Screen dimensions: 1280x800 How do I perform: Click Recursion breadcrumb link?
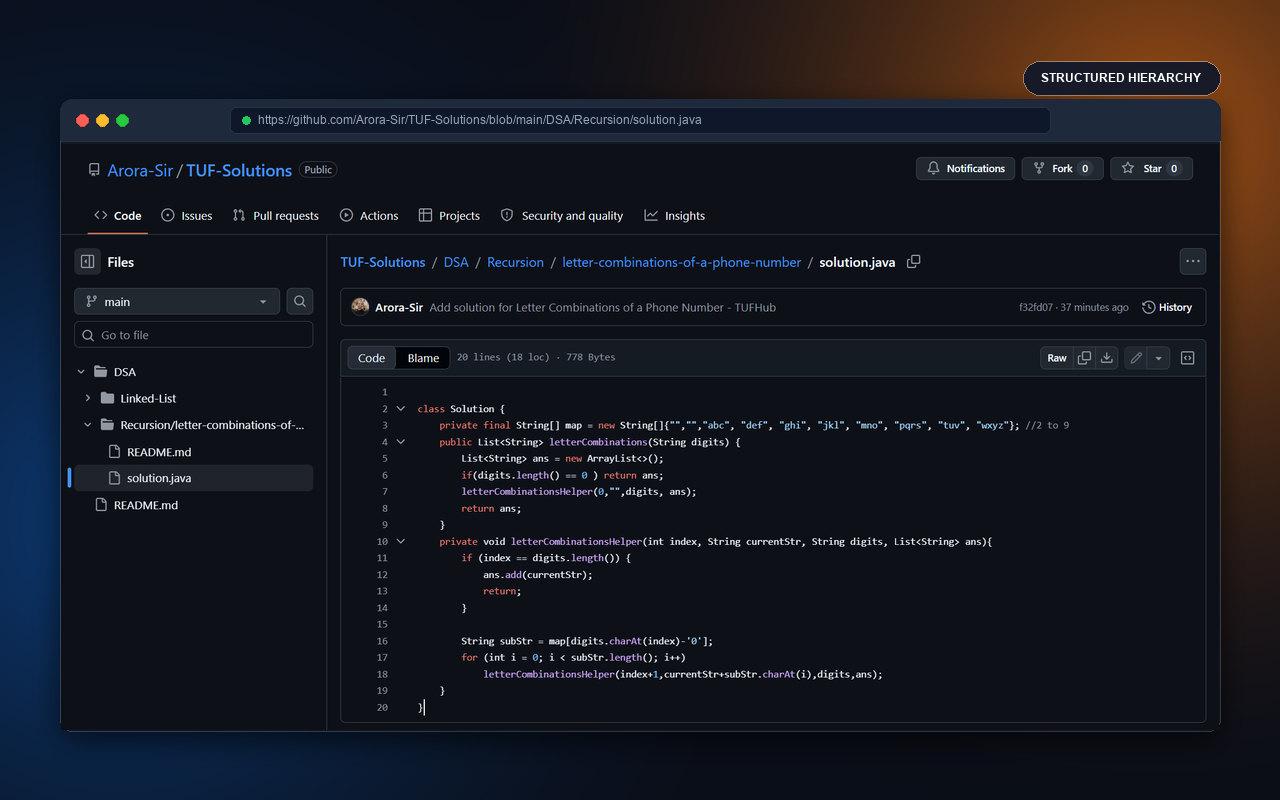(x=515, y=262)
